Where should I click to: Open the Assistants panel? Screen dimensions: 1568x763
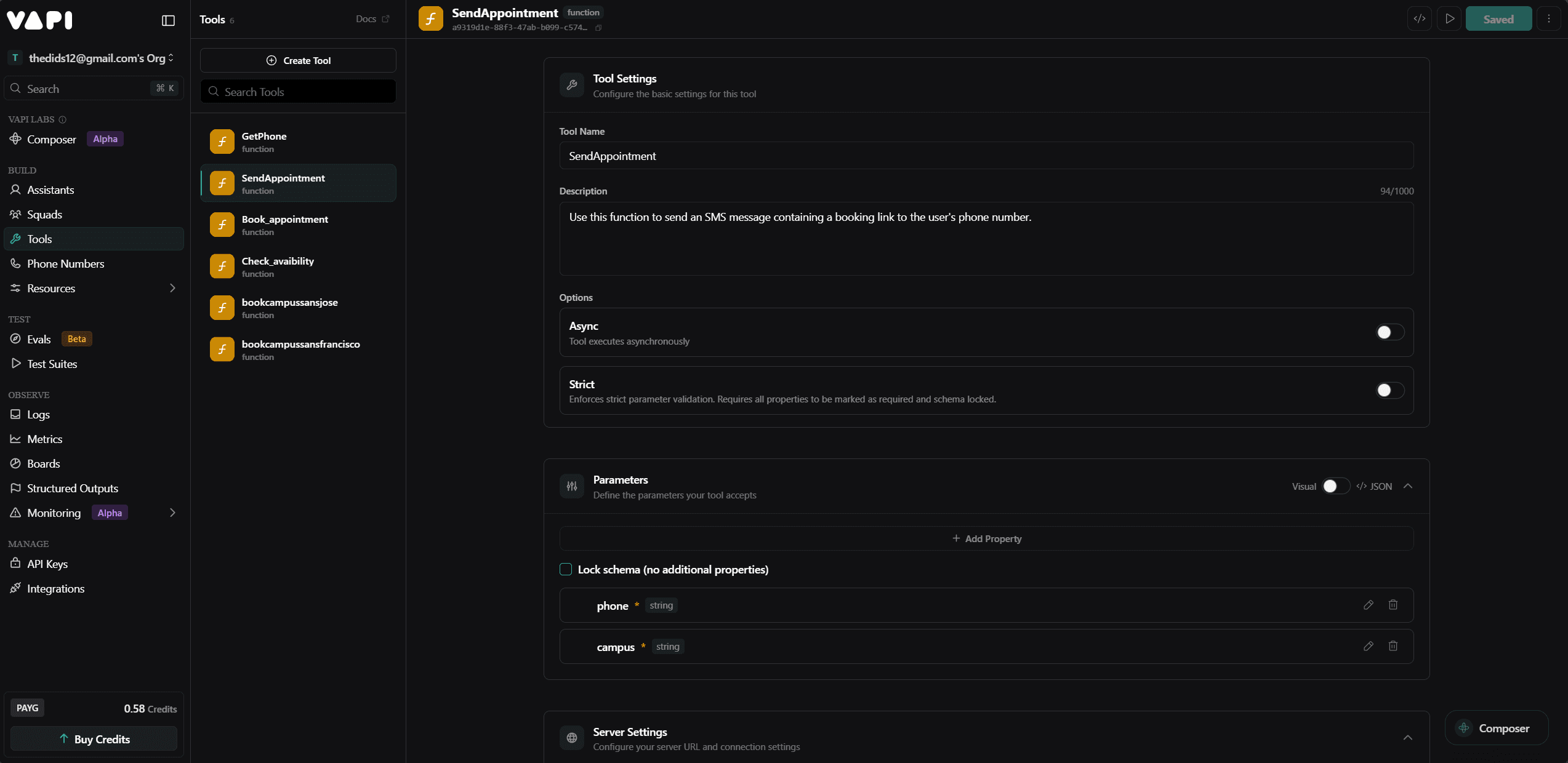pos(50,190)
